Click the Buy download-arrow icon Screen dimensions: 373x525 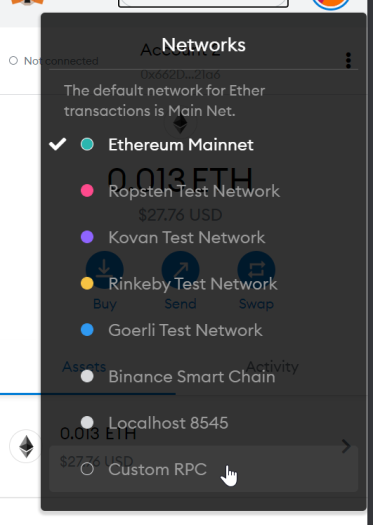coord(104,270)
